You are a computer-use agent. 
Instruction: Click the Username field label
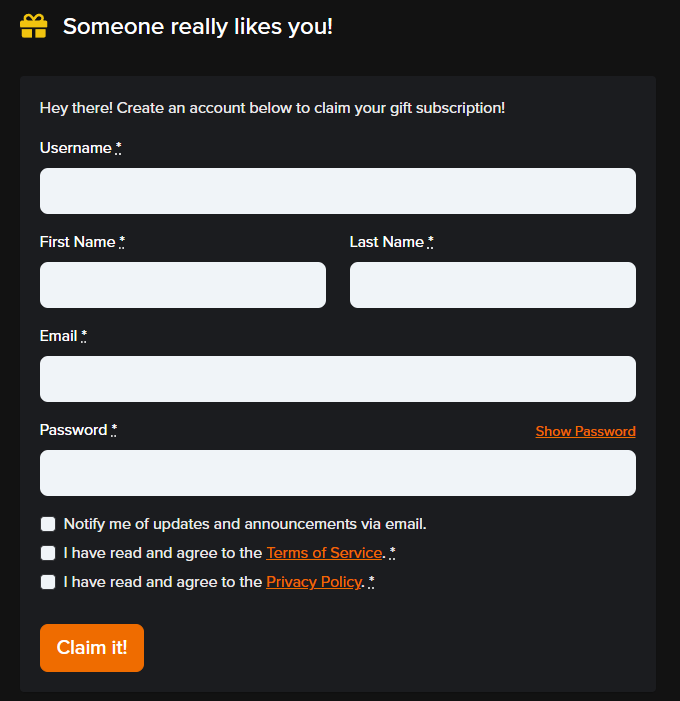click(x=76, y=148)
